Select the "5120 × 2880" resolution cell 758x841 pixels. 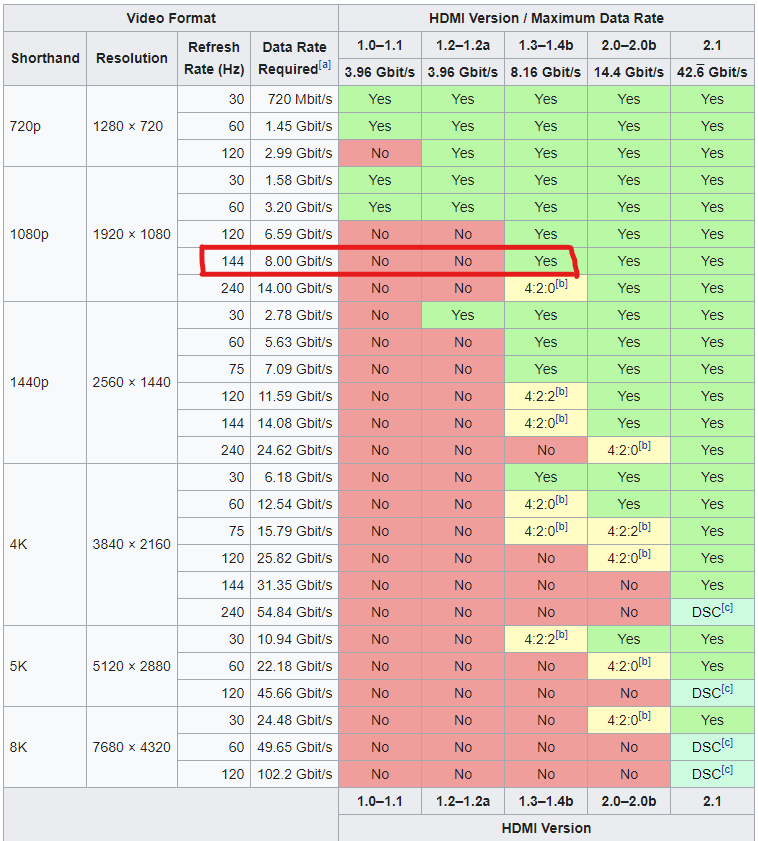click(x=132, y=666)
